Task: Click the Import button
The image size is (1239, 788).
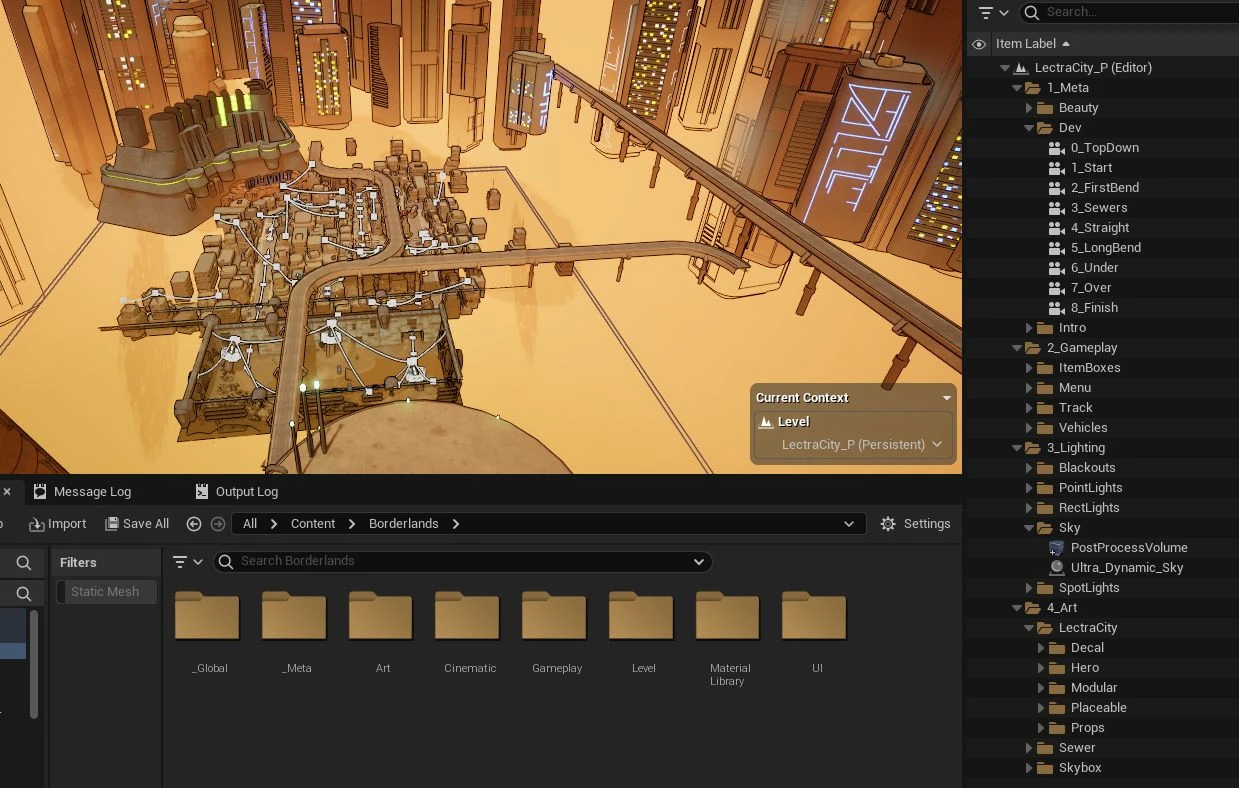Action: pos(57,524)
